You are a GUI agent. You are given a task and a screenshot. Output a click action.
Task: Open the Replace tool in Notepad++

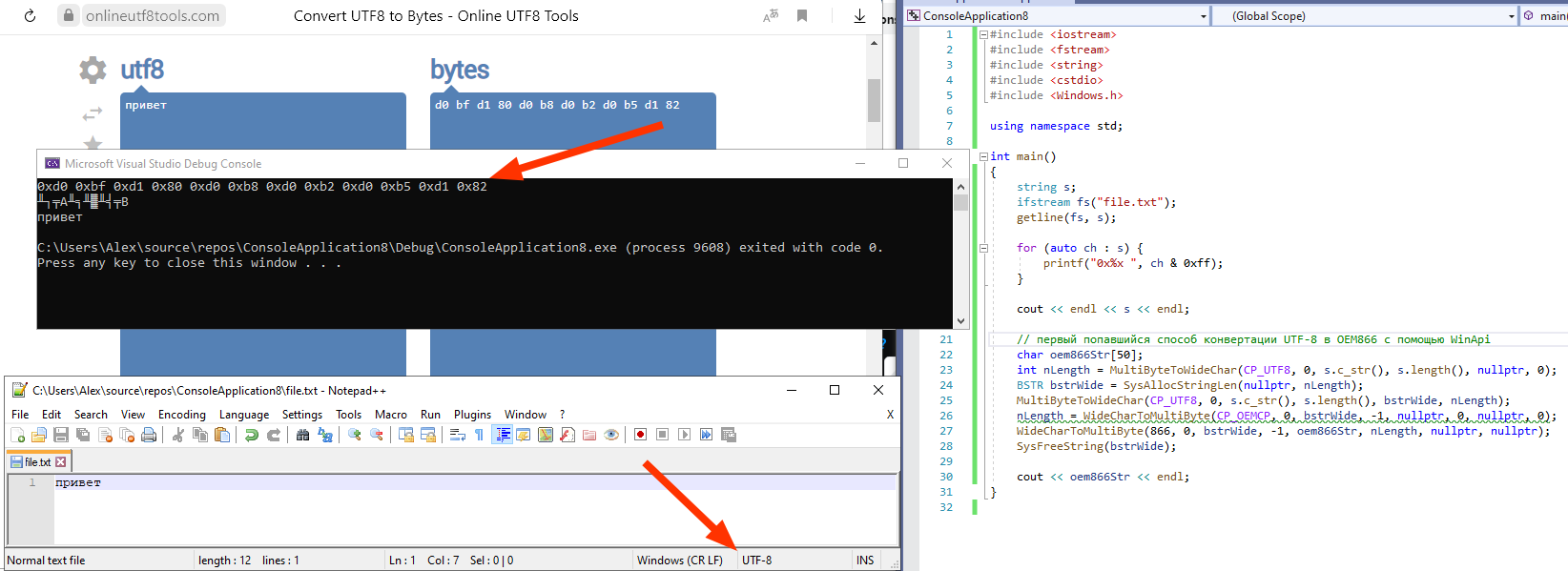click(x=325, y=435)
